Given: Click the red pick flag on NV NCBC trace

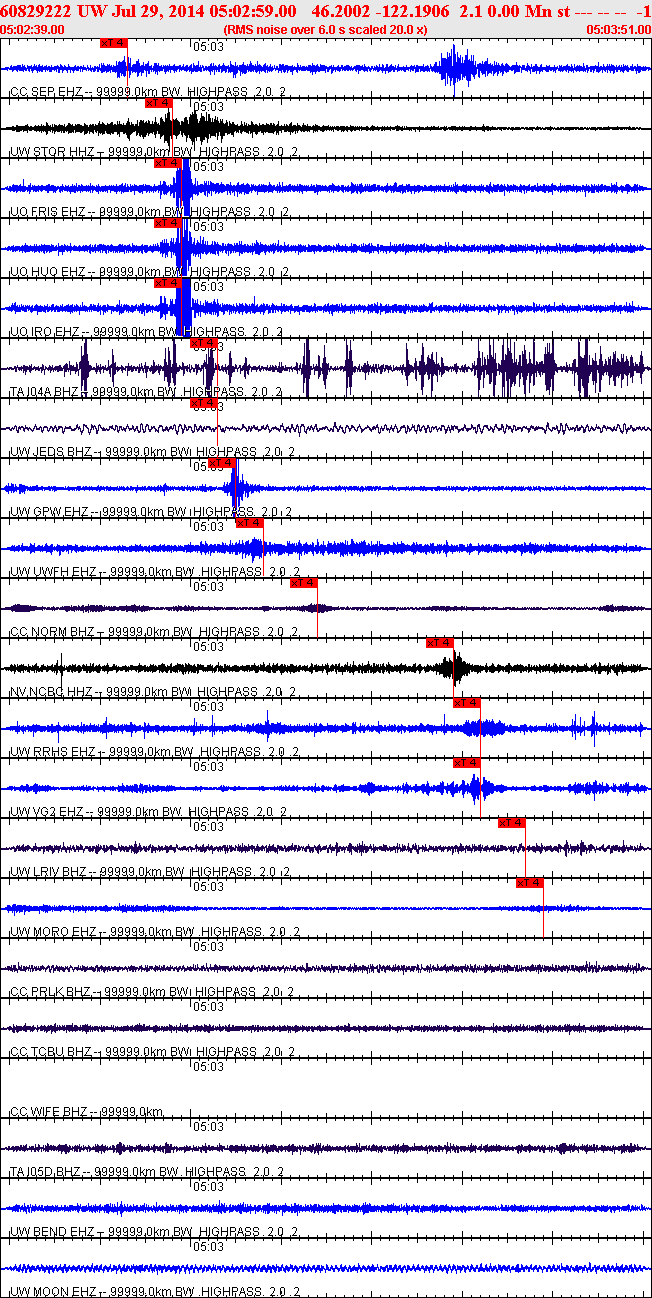Looking at the screenshot, I should 440,643.
